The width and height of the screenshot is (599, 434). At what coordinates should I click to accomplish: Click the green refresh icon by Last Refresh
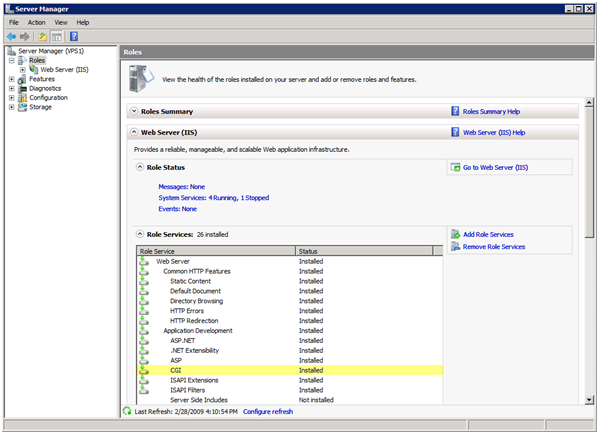[127, 411]
